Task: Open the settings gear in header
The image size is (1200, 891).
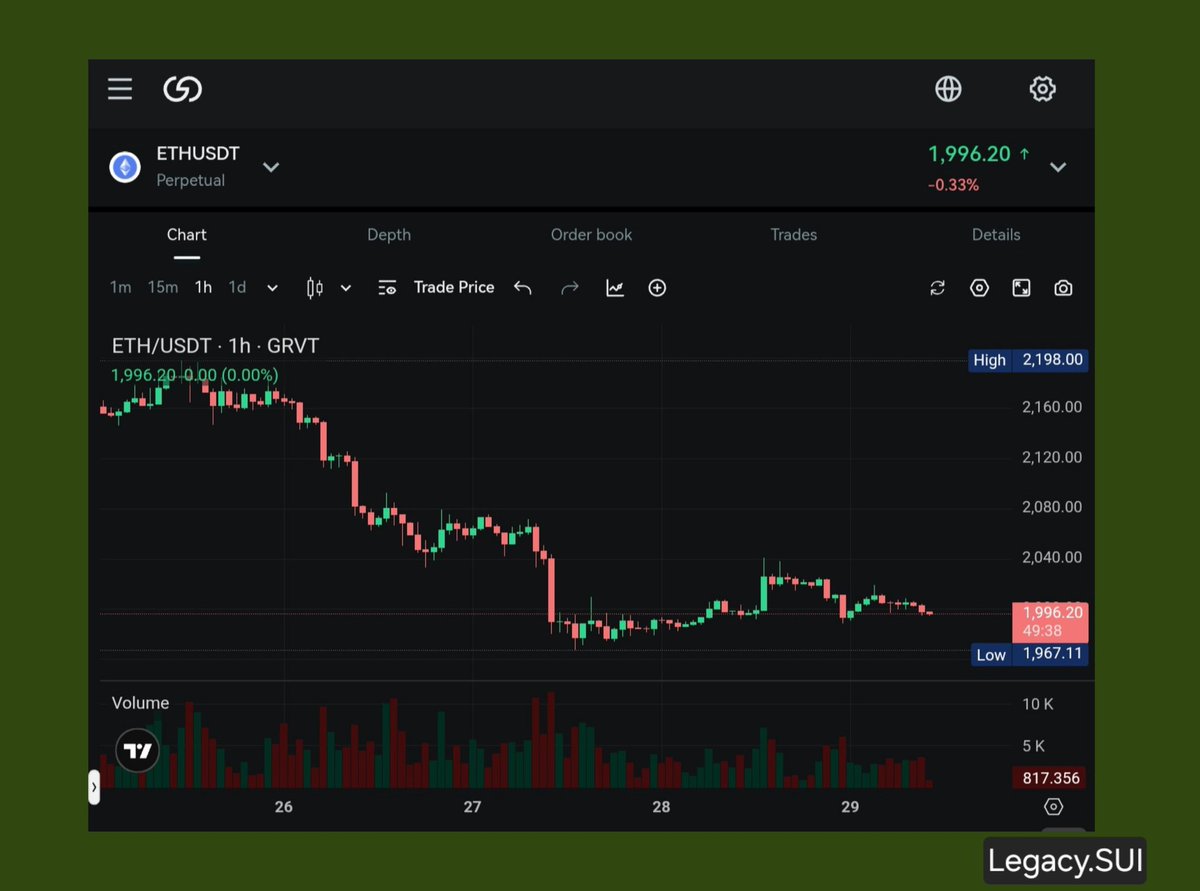Action: click(x=1042, y=89)
